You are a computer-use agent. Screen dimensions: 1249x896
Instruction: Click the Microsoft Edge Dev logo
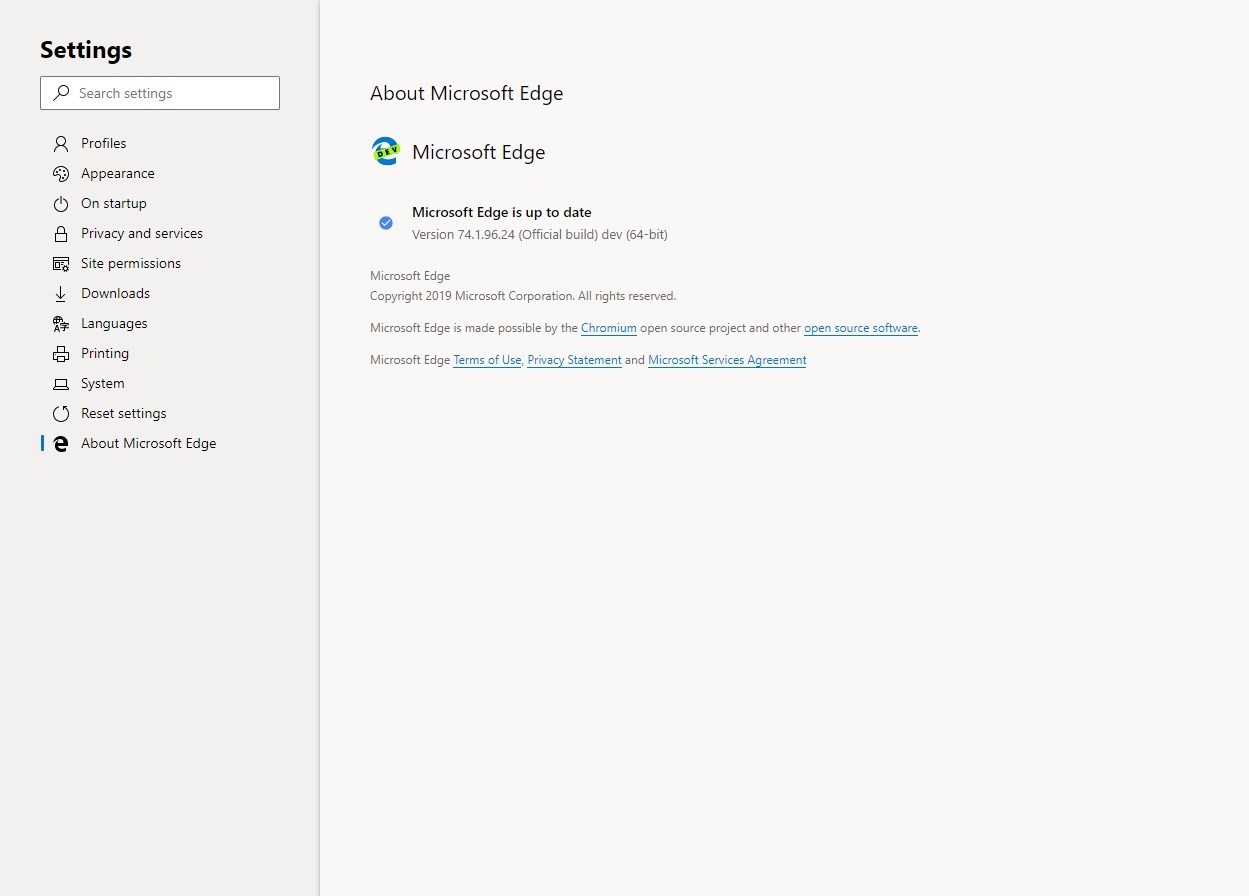pyautogui.click(x=385, y=152)
